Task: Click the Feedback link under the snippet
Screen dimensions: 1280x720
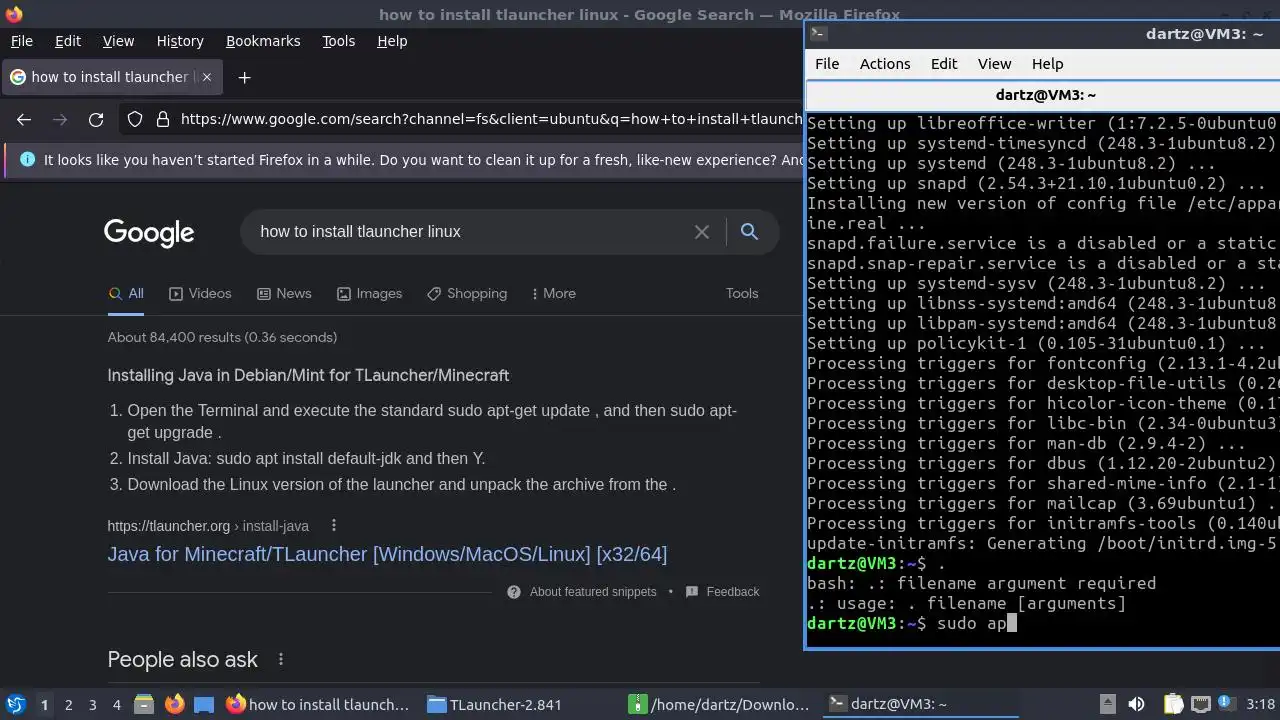Action: 733,592
